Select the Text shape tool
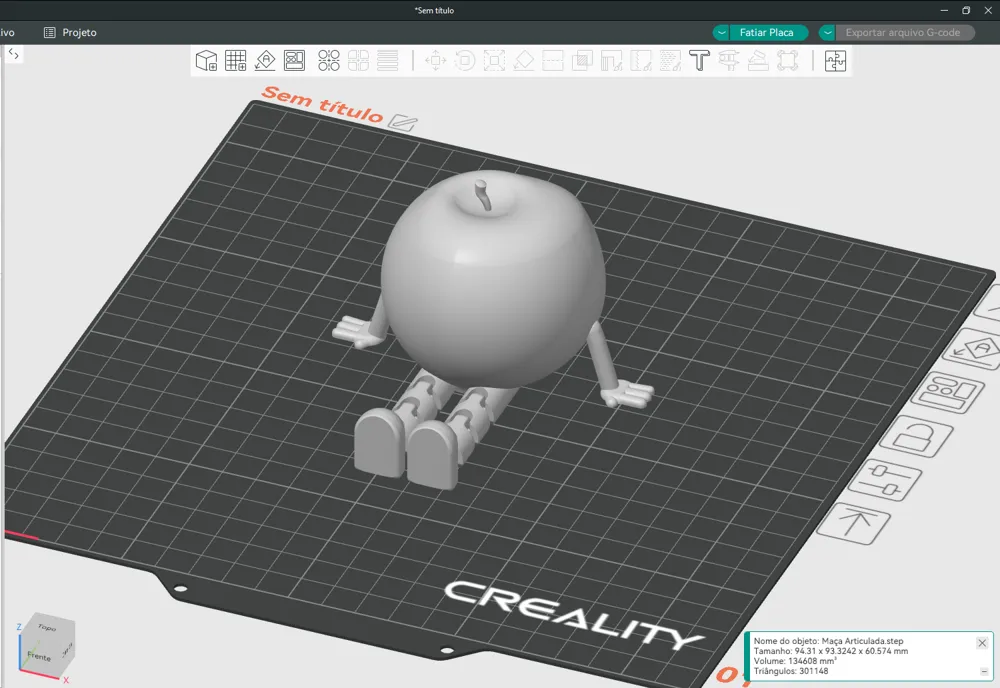Image resolution: width=1000 pixels, height=688 pixels. pos(700,61)
